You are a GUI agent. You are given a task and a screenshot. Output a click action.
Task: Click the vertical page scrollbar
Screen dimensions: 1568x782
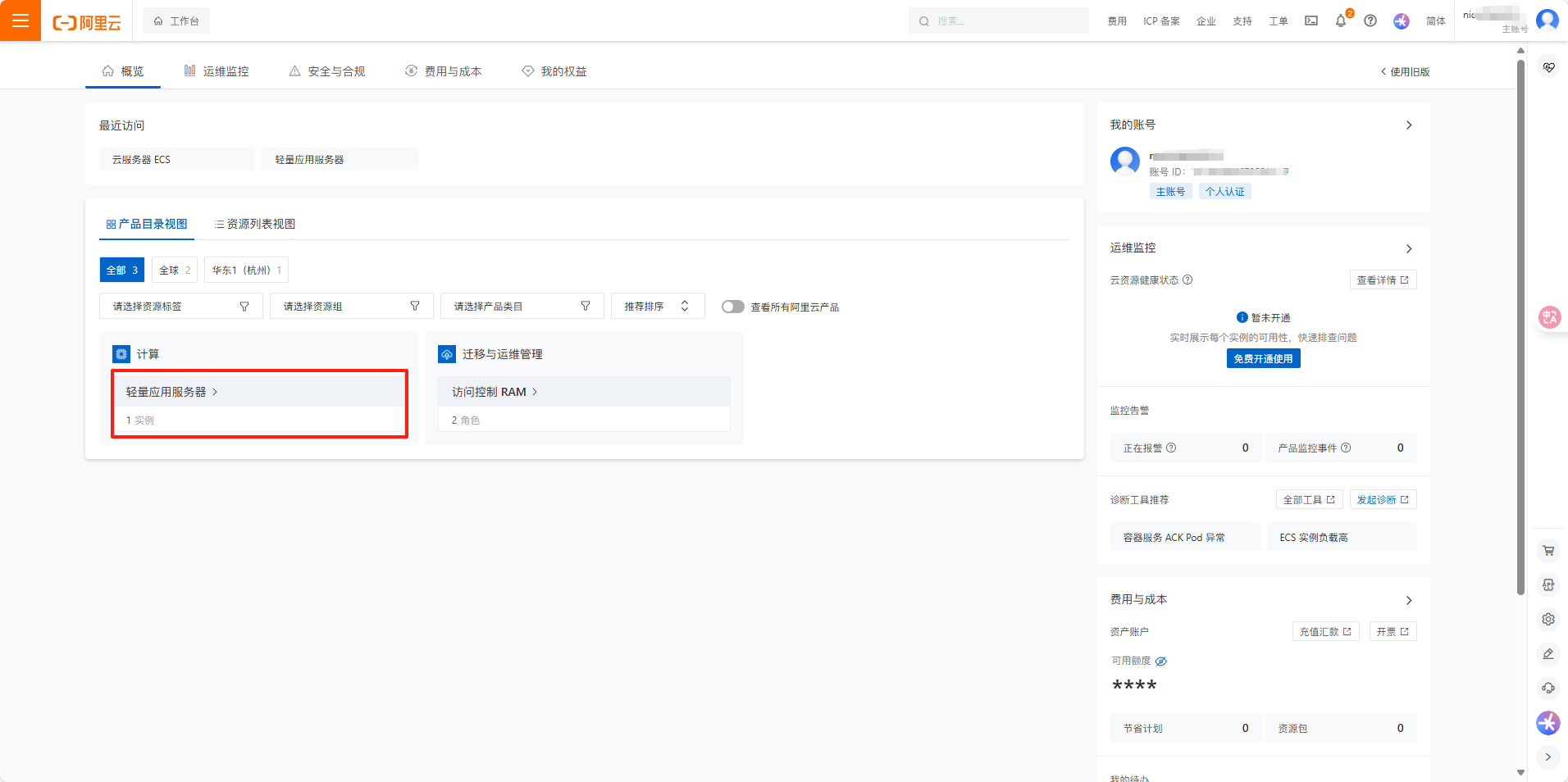(1520, 328)
